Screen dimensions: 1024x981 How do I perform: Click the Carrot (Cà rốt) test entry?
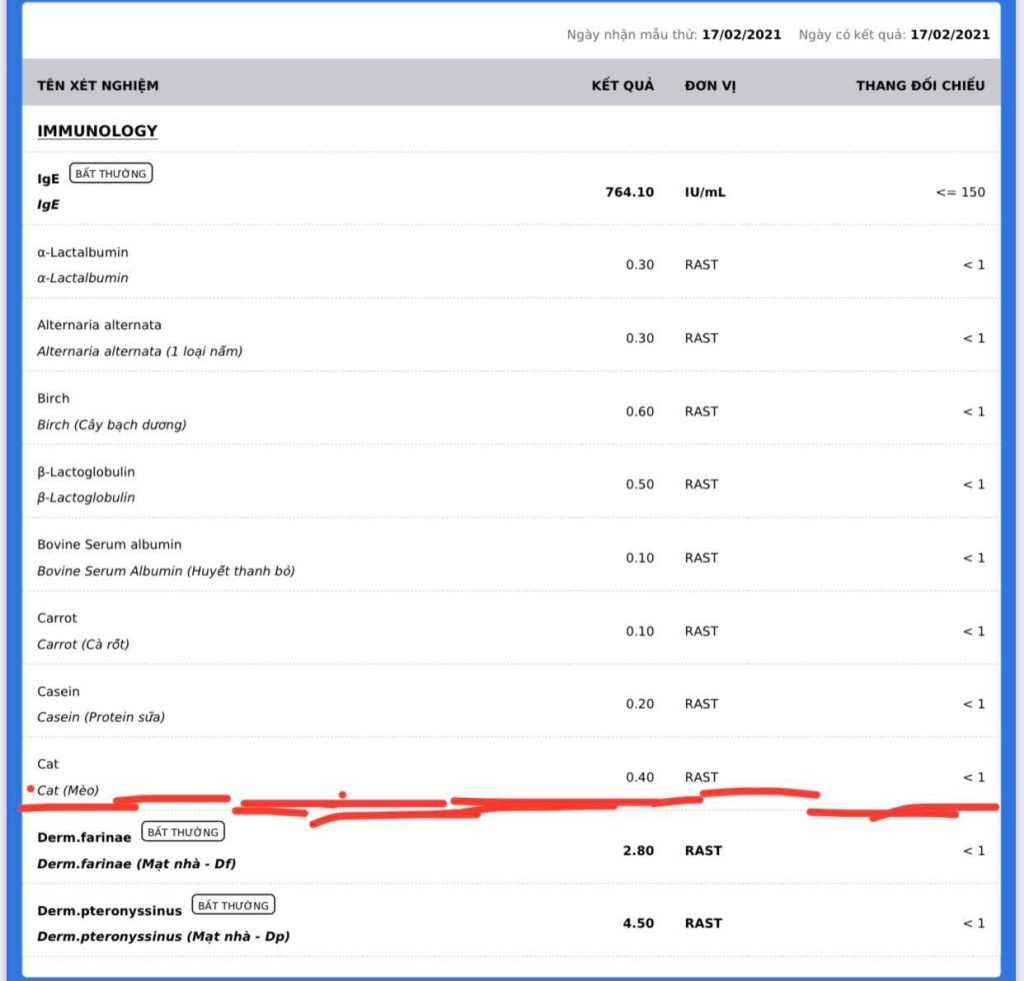tap(83, 644)
